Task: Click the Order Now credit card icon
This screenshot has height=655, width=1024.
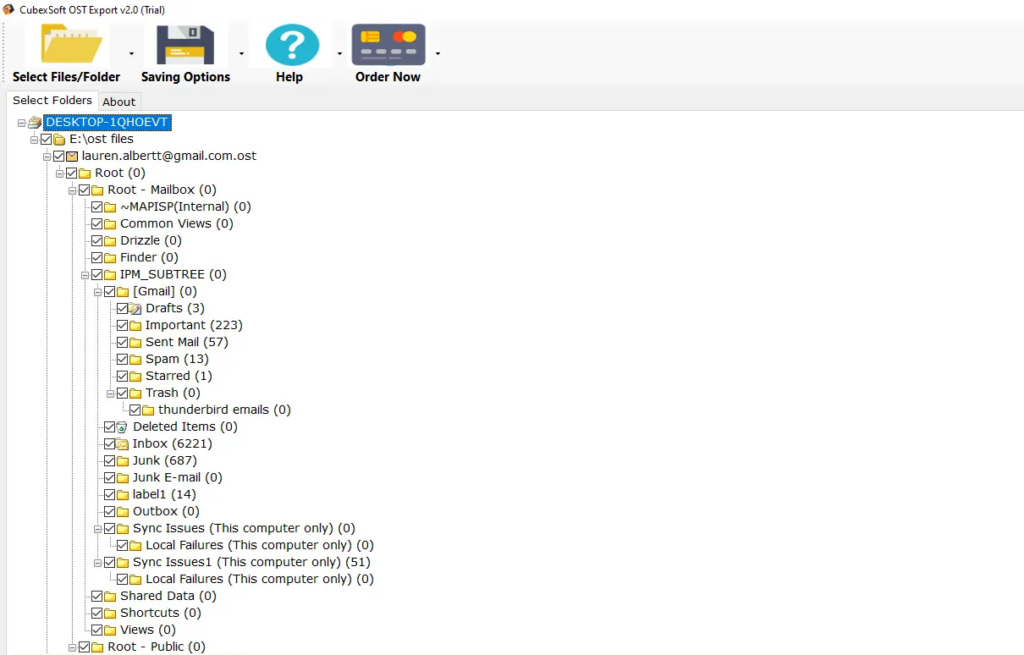Action: coord(389,44)
